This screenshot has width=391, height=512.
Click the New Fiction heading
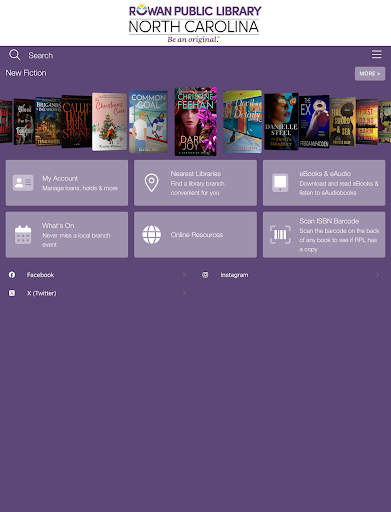click(26, 73)
